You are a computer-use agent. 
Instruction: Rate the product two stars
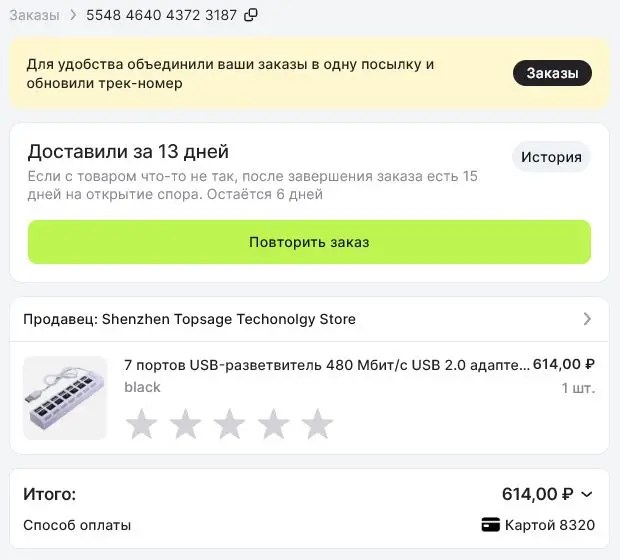185,424
